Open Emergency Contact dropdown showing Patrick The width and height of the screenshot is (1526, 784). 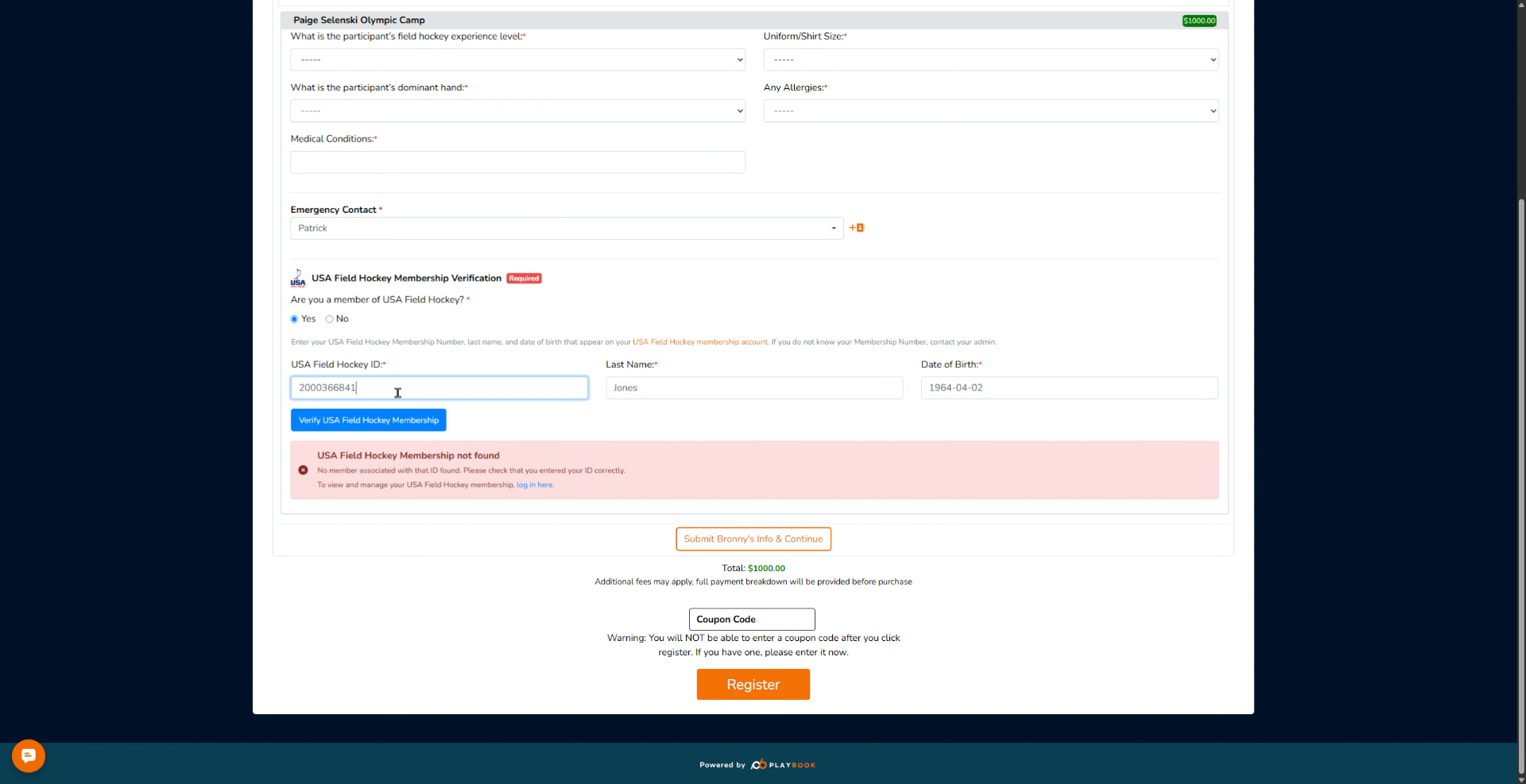(567, 228)
